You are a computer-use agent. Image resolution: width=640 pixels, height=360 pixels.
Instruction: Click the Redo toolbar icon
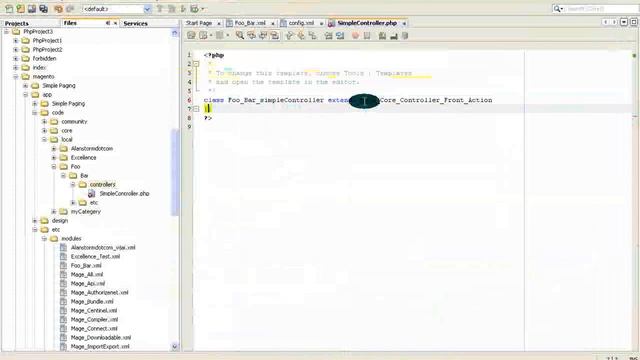70,9
